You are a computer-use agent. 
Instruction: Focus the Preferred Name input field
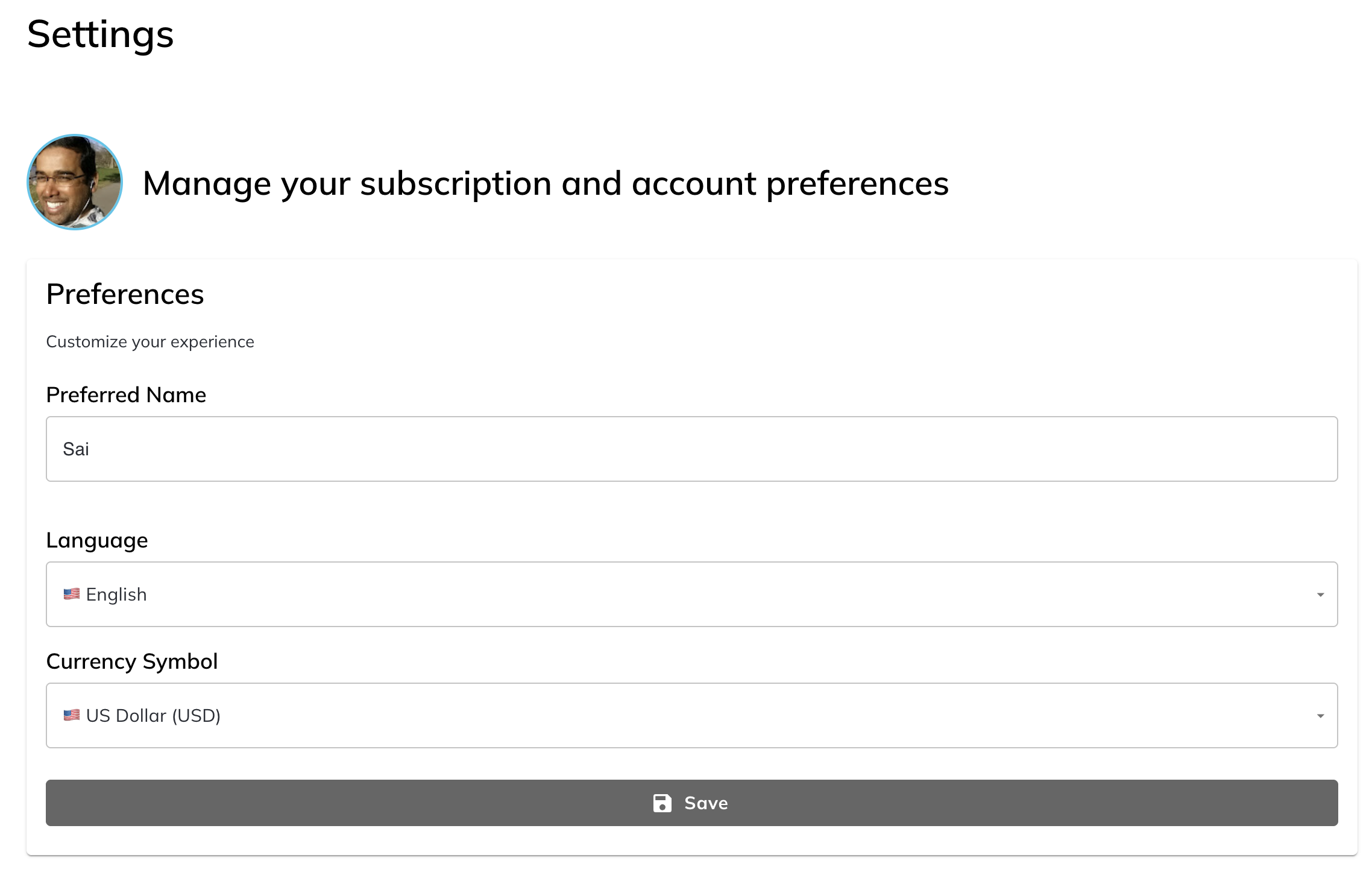(691, 449)
